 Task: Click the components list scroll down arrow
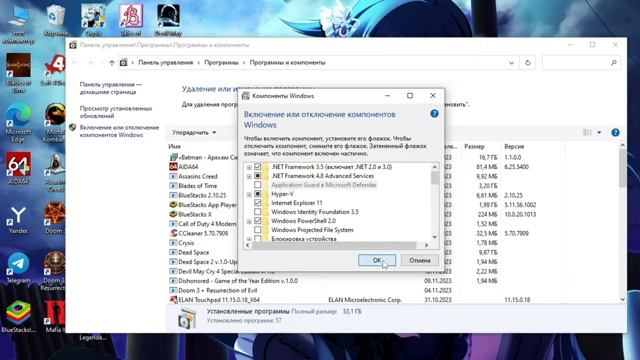pos(435,237)
